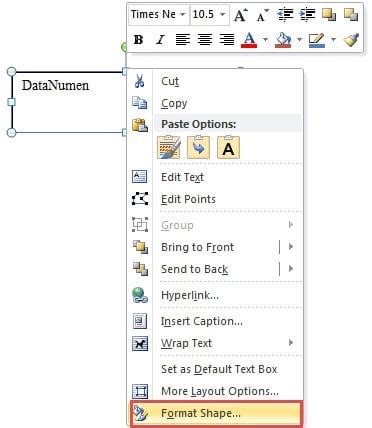Click the bottom-left sizing handle of text box
The image size is (372, 428).
coord(11,132)
